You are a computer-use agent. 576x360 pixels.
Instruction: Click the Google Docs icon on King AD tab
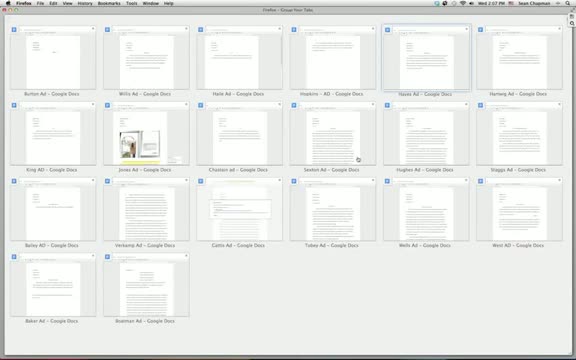pos(14,105)
